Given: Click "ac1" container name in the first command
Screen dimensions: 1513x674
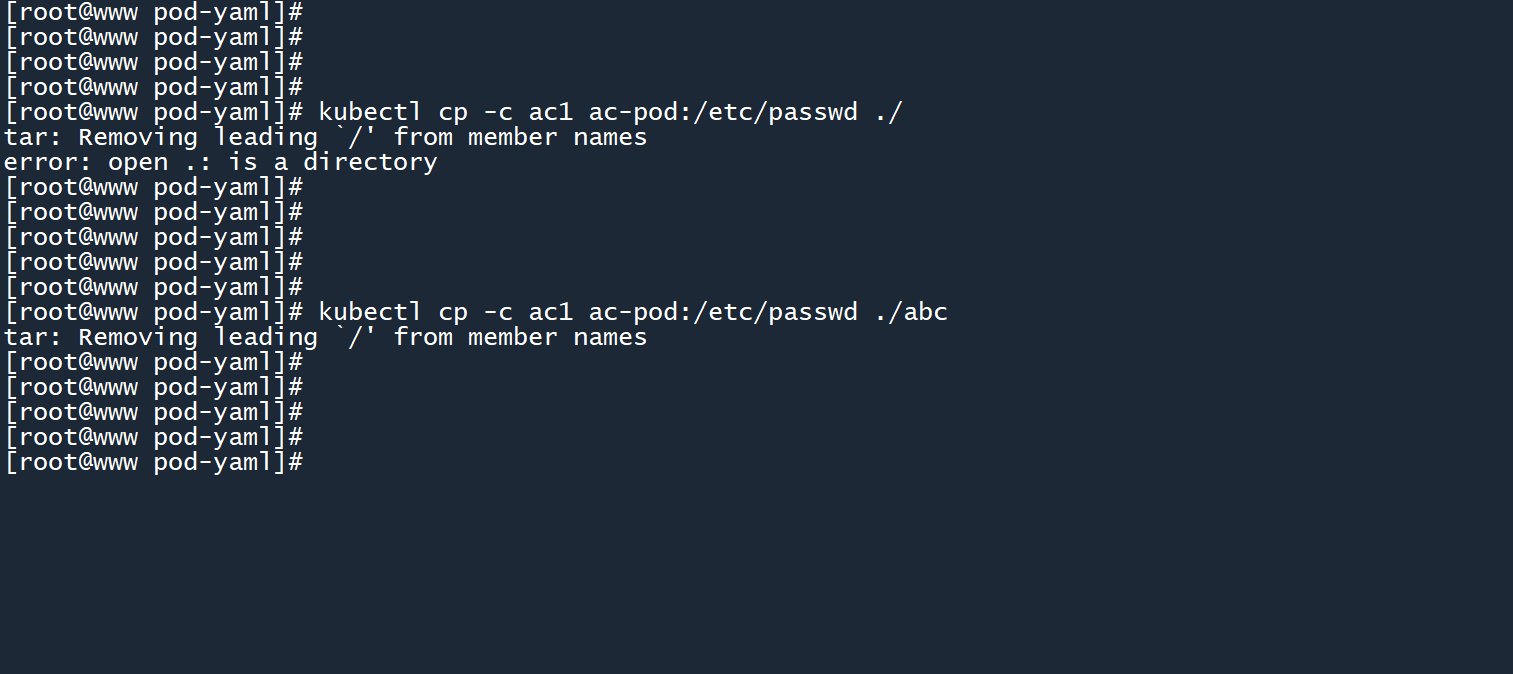Looking at the screenshot, I should (x=550, y=112).
